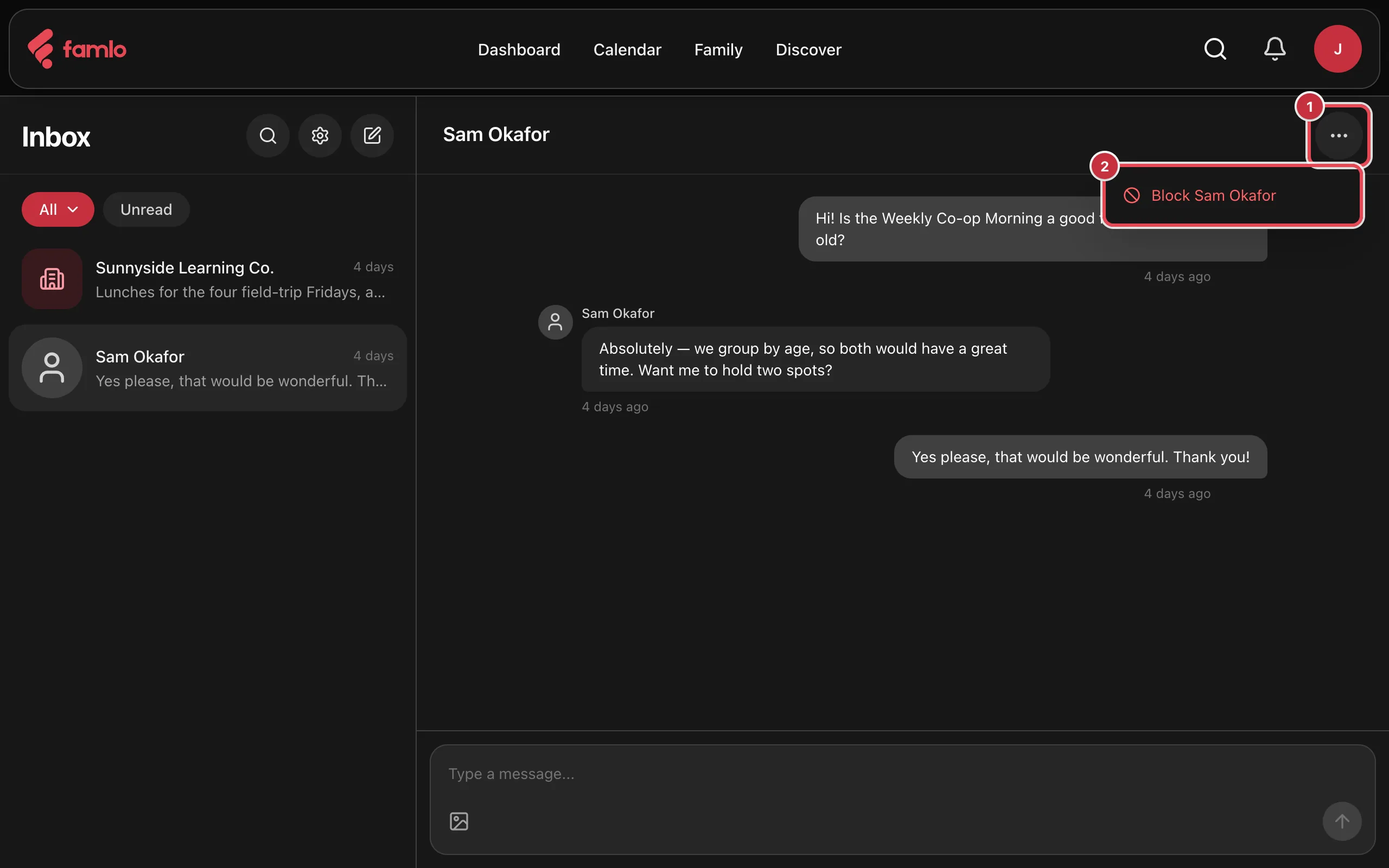Open the search icon in top navigation

coord(1215,49)
